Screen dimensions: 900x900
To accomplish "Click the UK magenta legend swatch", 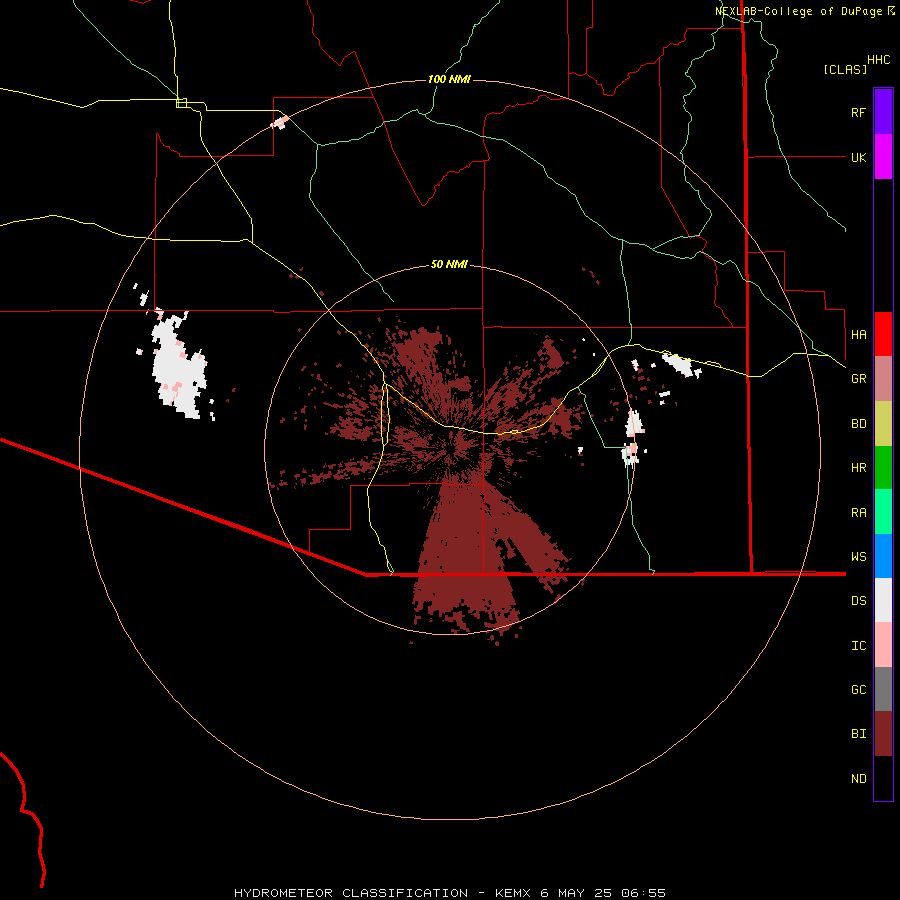I will coord(883,157).
